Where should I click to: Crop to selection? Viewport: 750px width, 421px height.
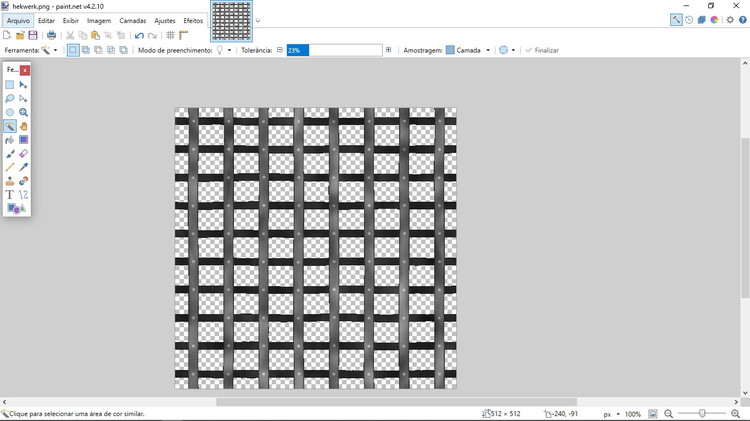point(108,35)
